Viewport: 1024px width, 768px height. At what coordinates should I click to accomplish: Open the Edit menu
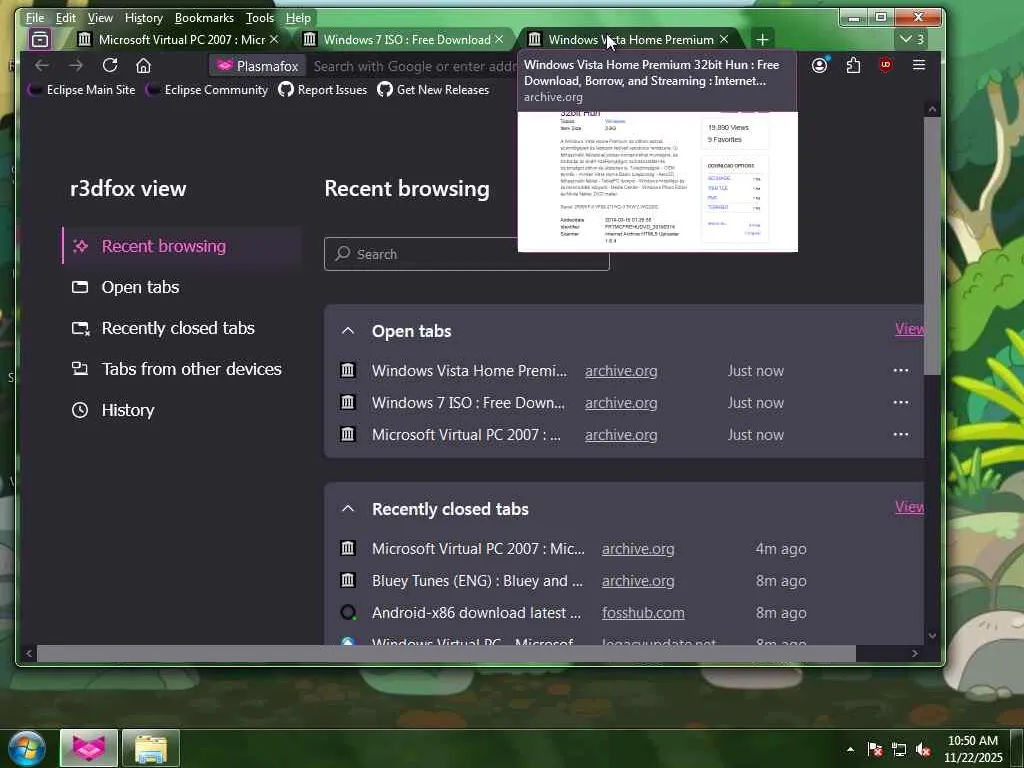click(65, 18)
